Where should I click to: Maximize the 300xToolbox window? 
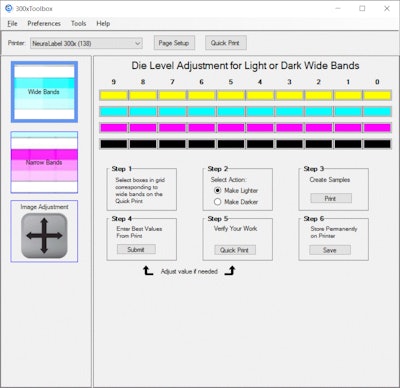(362, 8)
